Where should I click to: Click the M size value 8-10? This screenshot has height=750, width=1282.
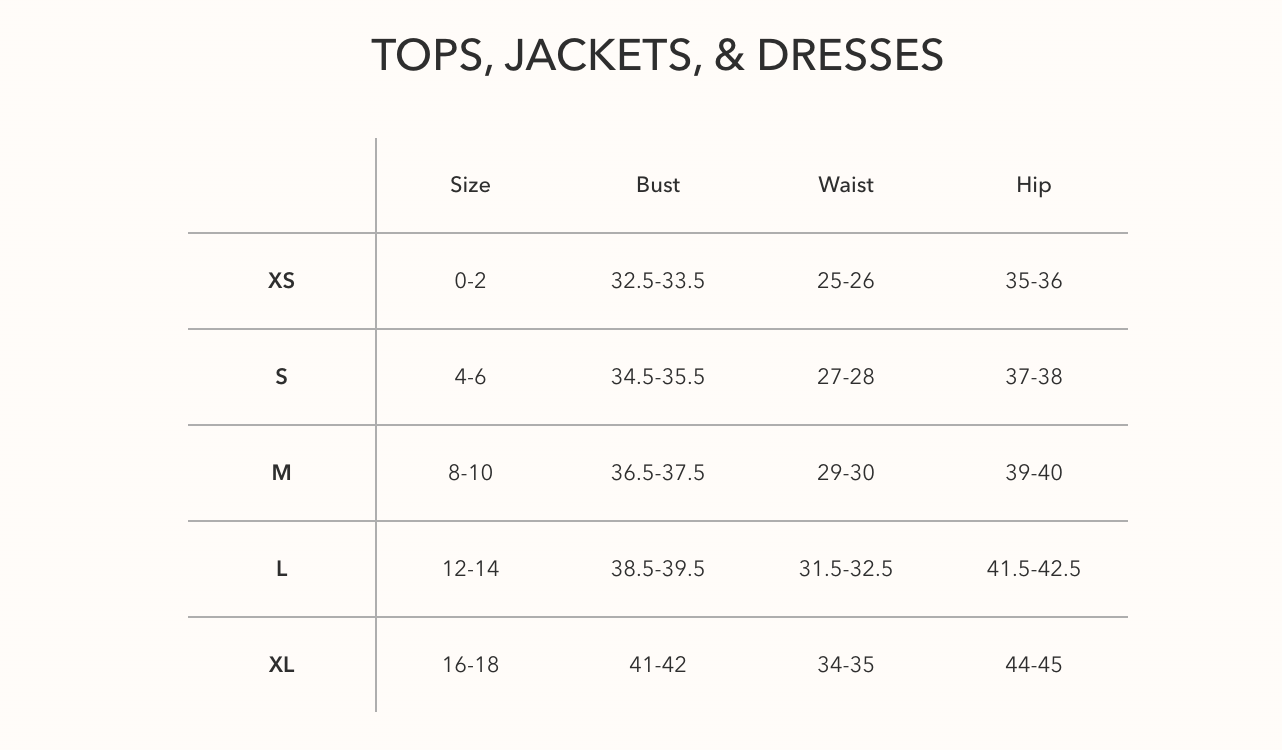coord(470,473)
